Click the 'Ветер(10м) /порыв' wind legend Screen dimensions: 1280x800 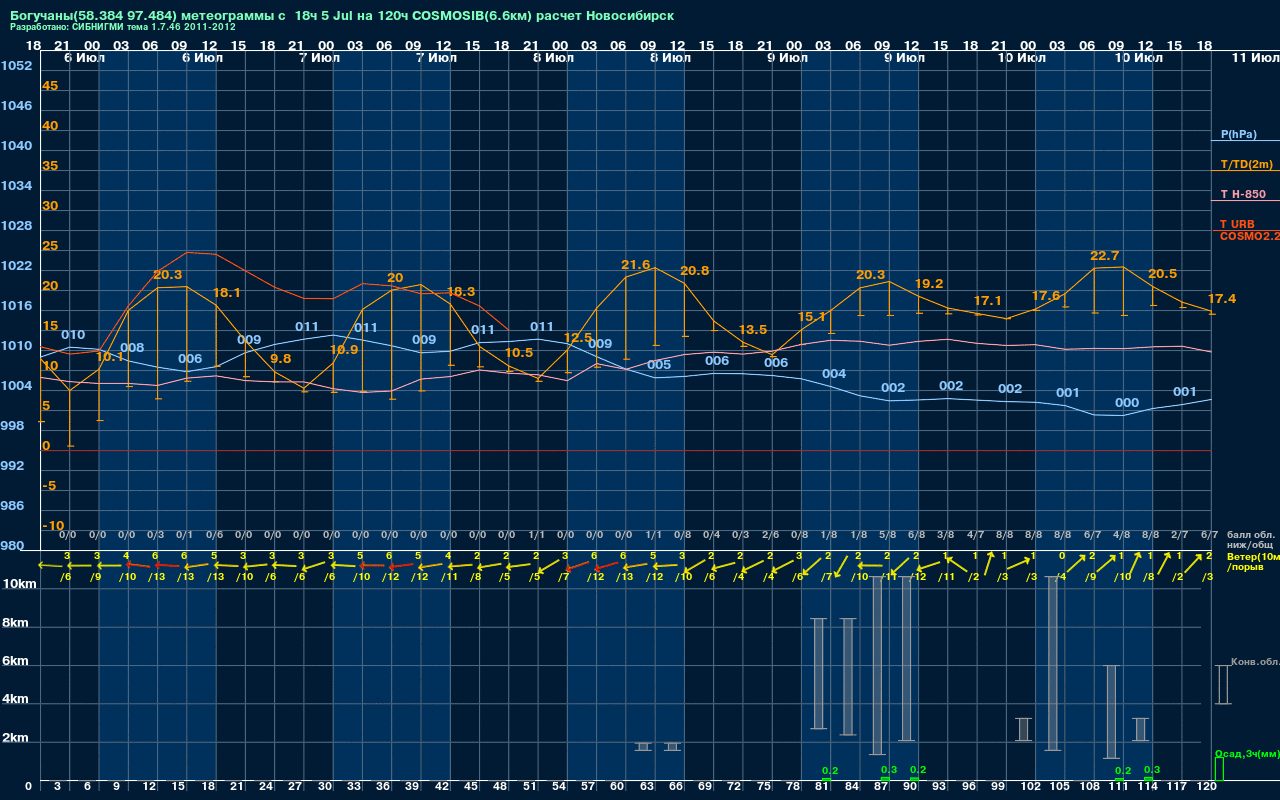pyautogui.click(x=1252, y=561)
